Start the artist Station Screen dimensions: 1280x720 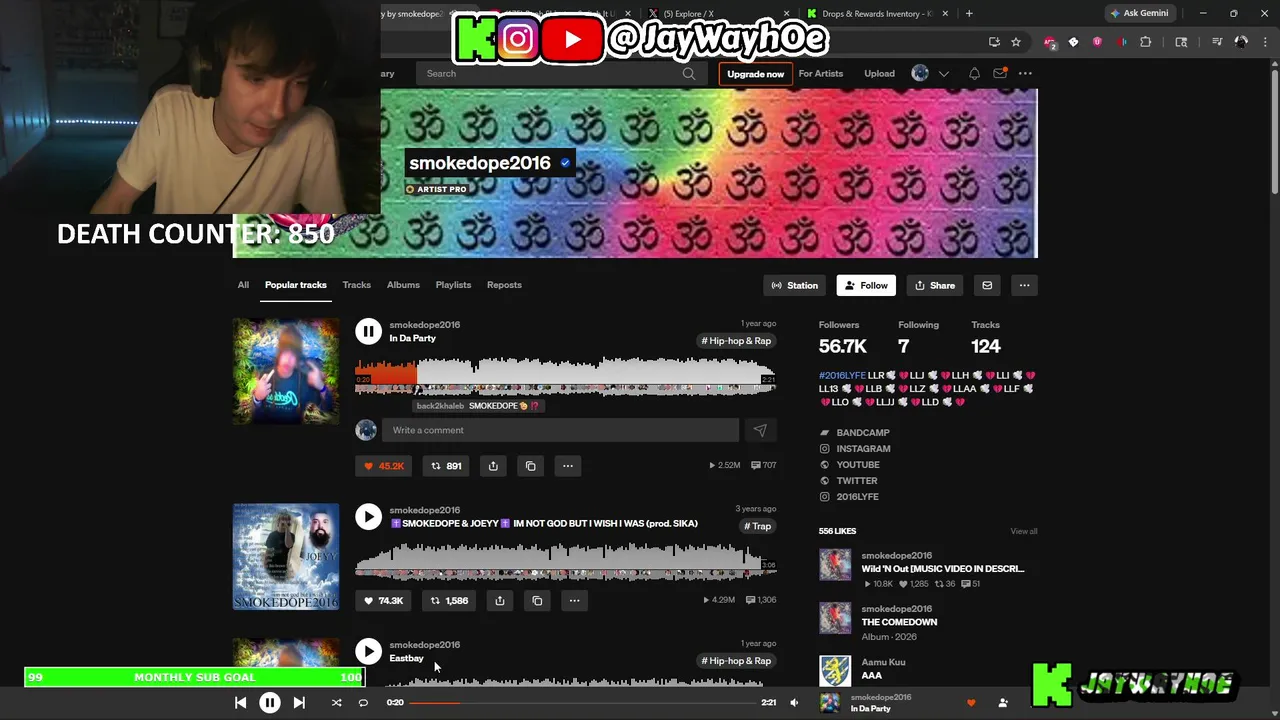(x=795, y=286)
